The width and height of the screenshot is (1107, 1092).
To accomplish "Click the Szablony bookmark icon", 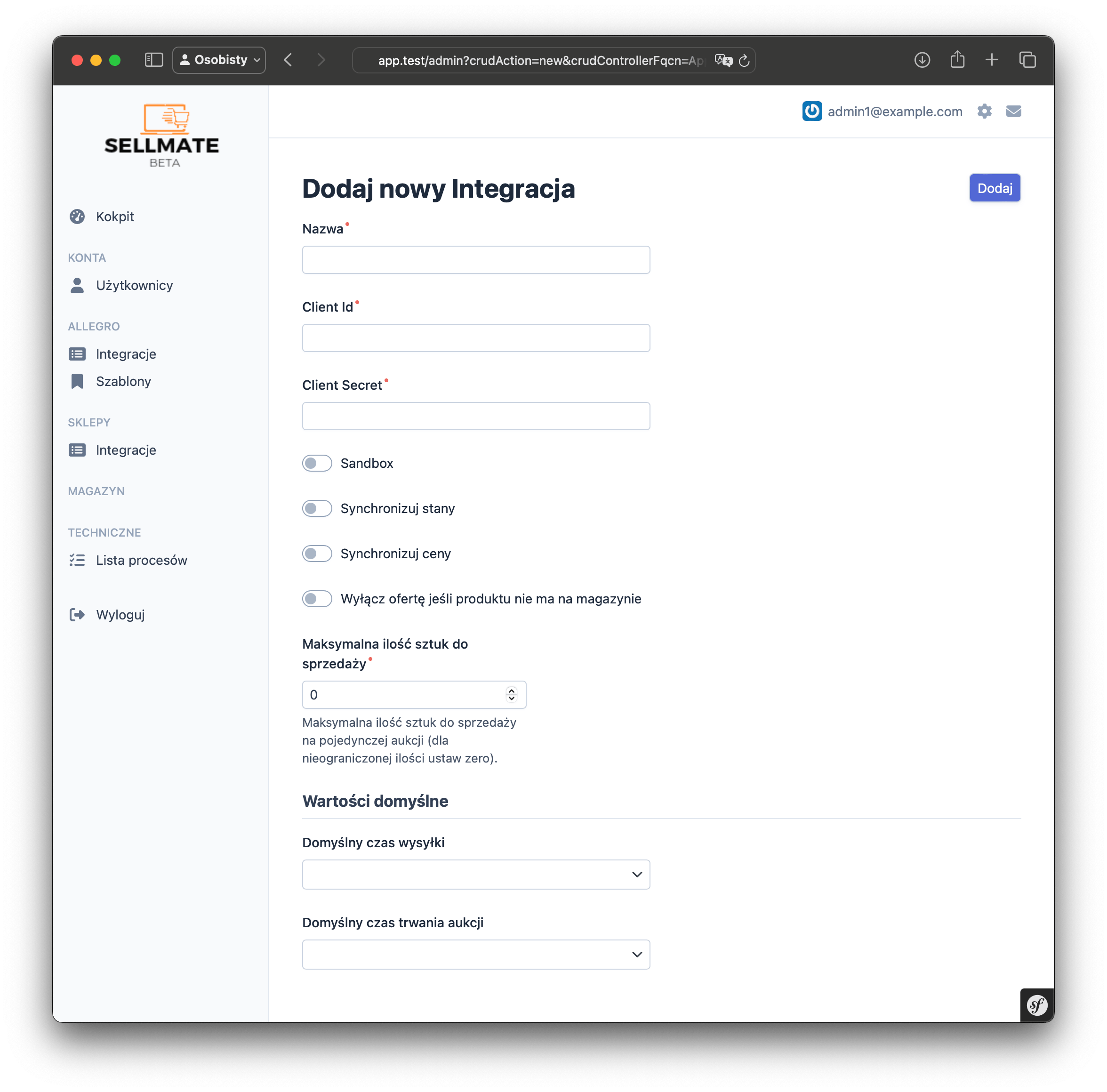I will coord(77,382).
